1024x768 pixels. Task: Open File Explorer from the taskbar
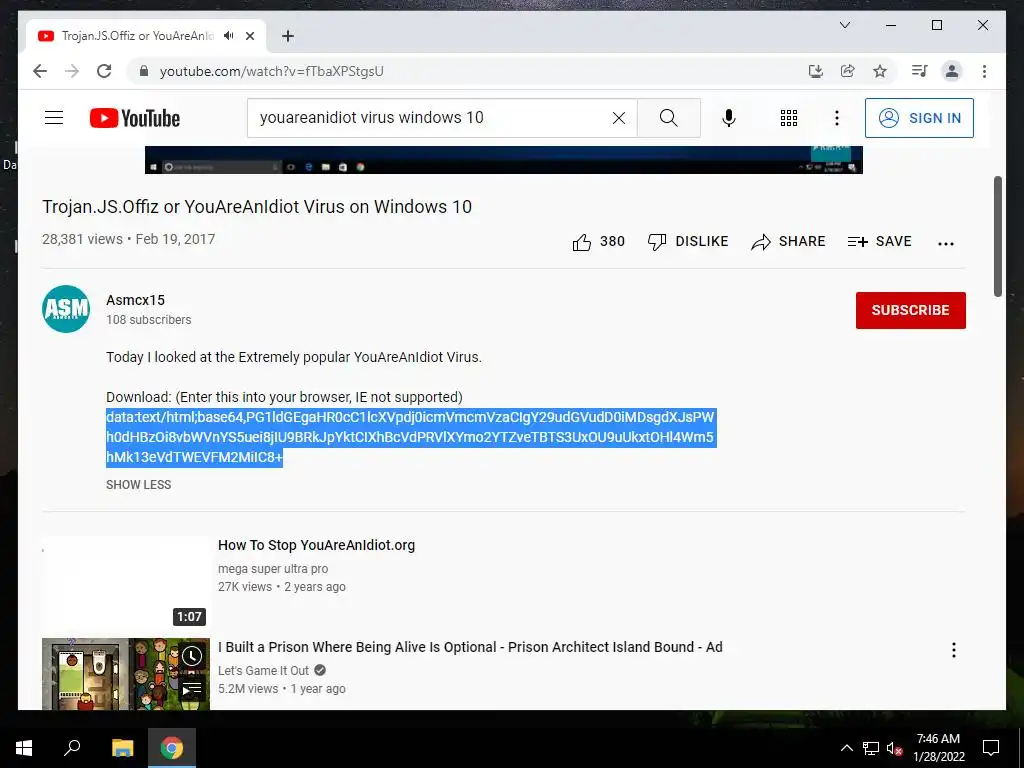(x=122, y=748)
